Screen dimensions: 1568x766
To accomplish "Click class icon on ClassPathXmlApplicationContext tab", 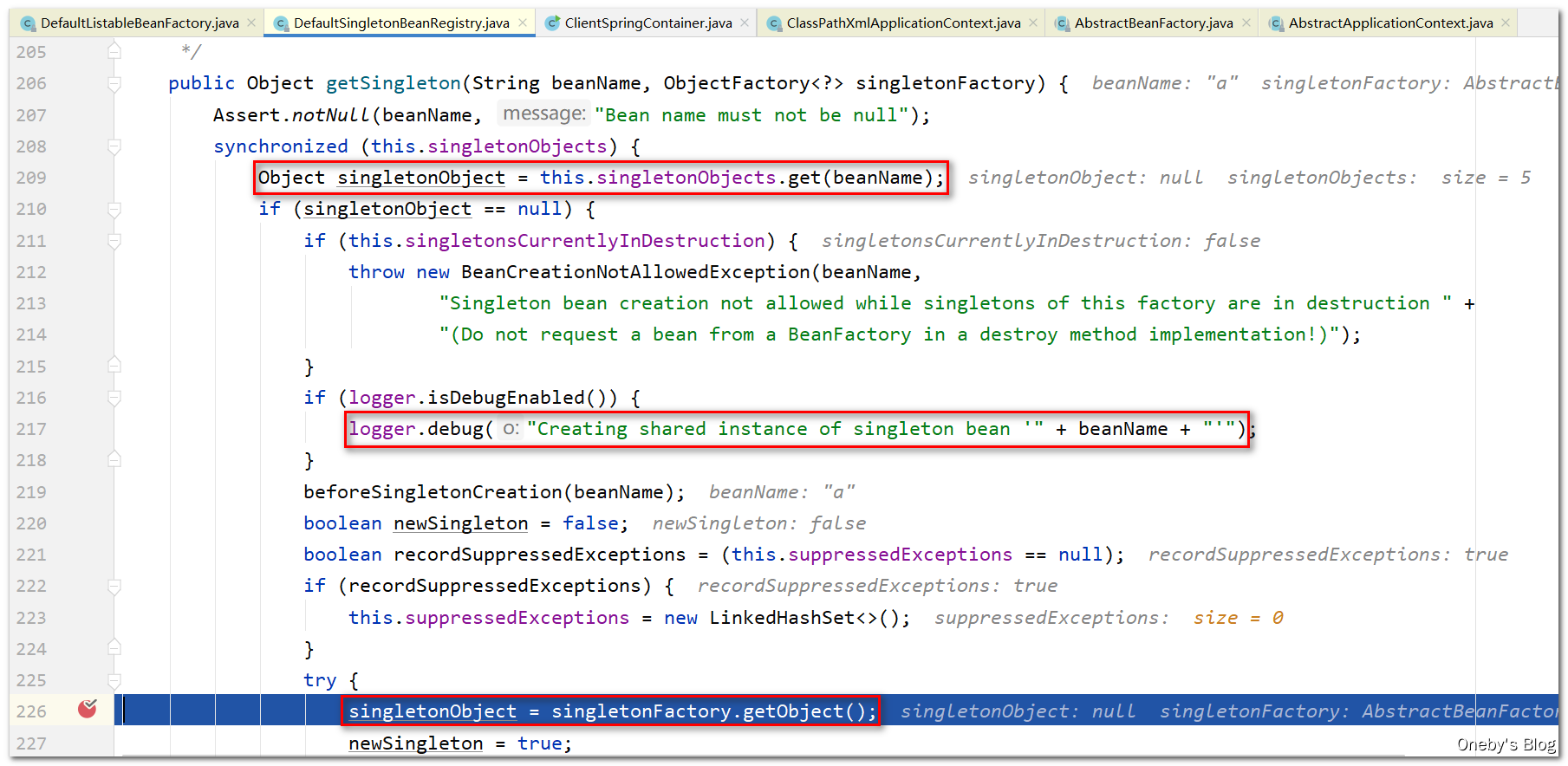I will click(774, 23).
